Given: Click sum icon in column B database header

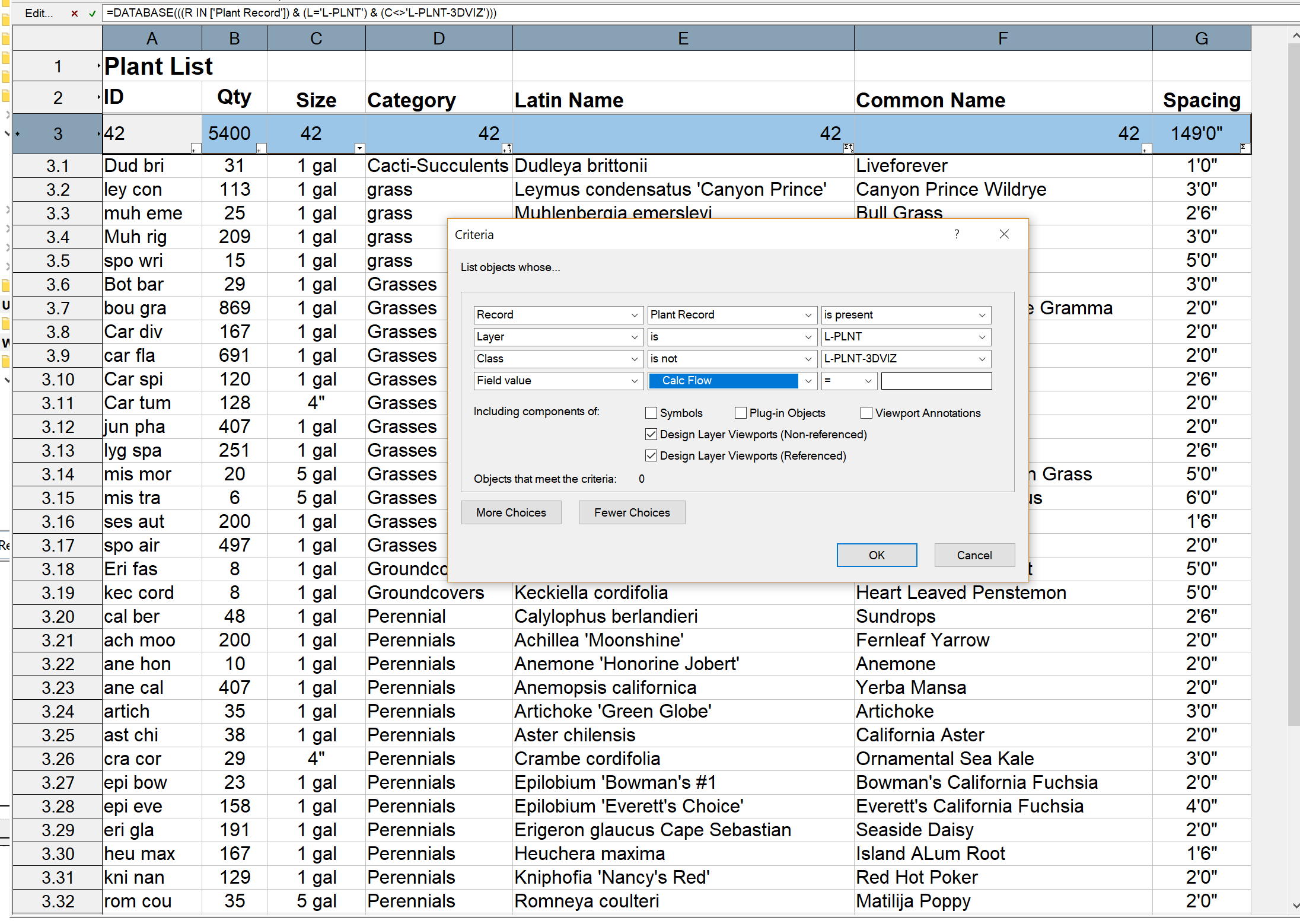Looking at the screenshot, I should (260, 148).
